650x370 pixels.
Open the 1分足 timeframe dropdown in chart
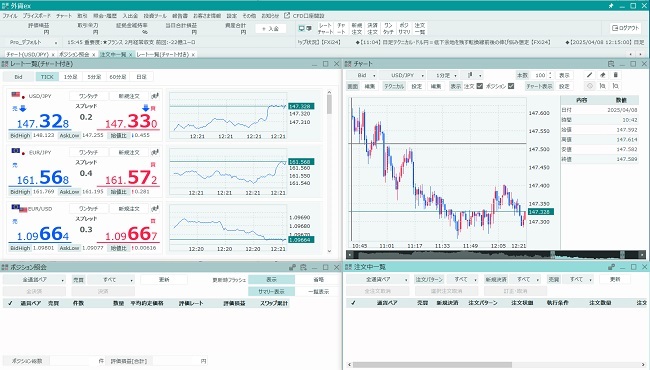tap(443, 75)
